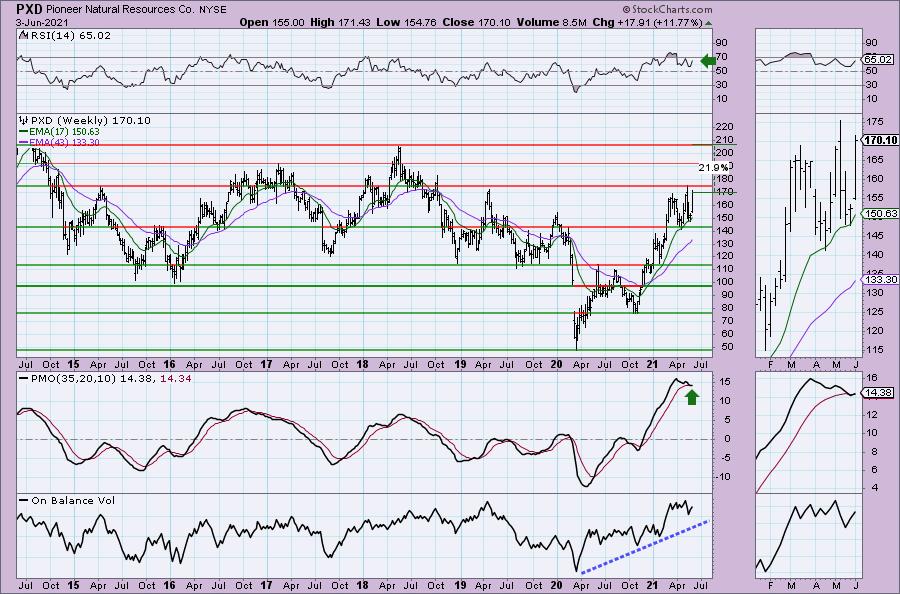Click the bar-chart icon before PXD (Weekly)
900x594 pixels.
[x=24, y=121]
